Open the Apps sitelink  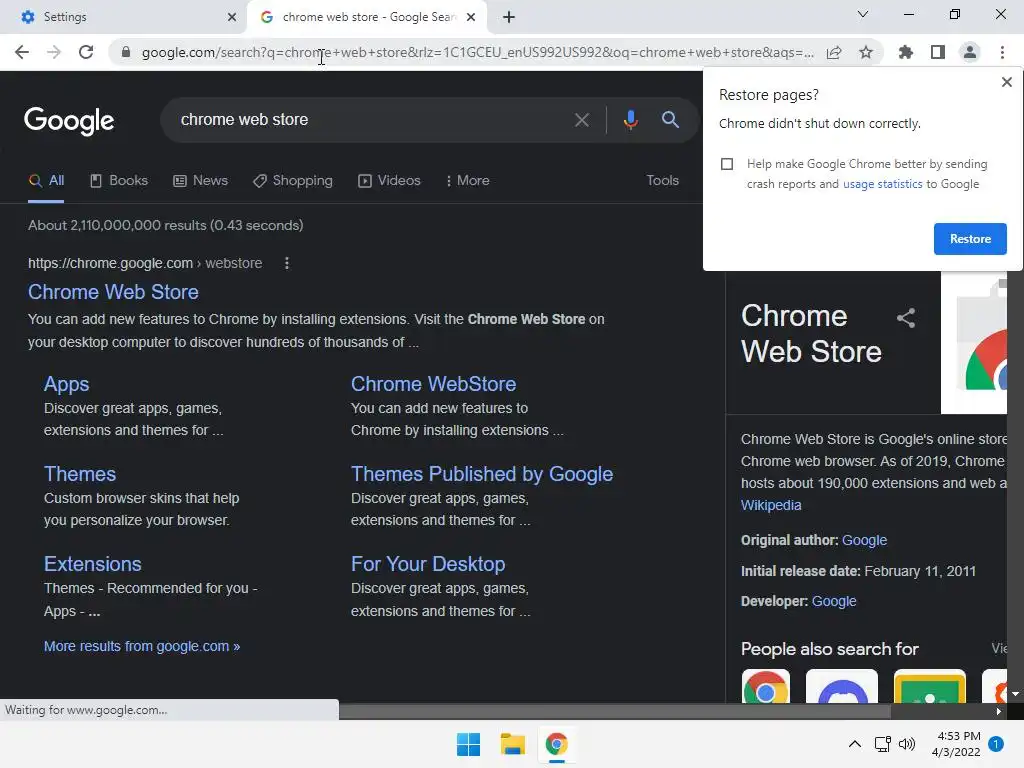67,384
